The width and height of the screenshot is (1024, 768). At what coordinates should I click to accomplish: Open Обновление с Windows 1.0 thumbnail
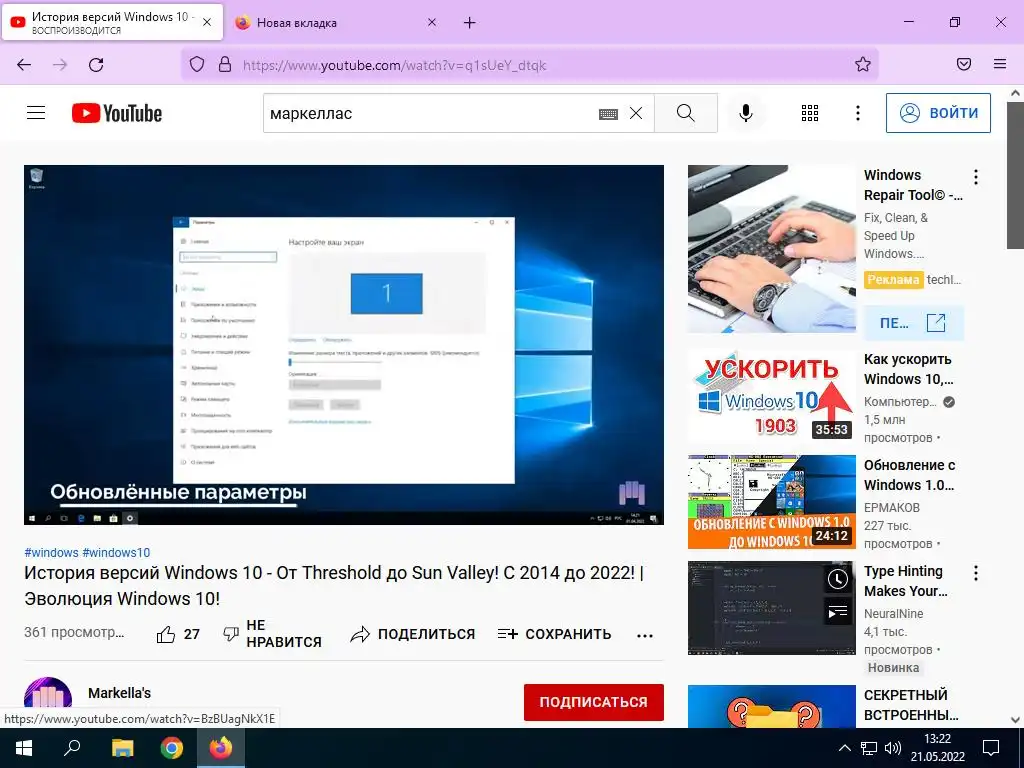tap(771, 502)
